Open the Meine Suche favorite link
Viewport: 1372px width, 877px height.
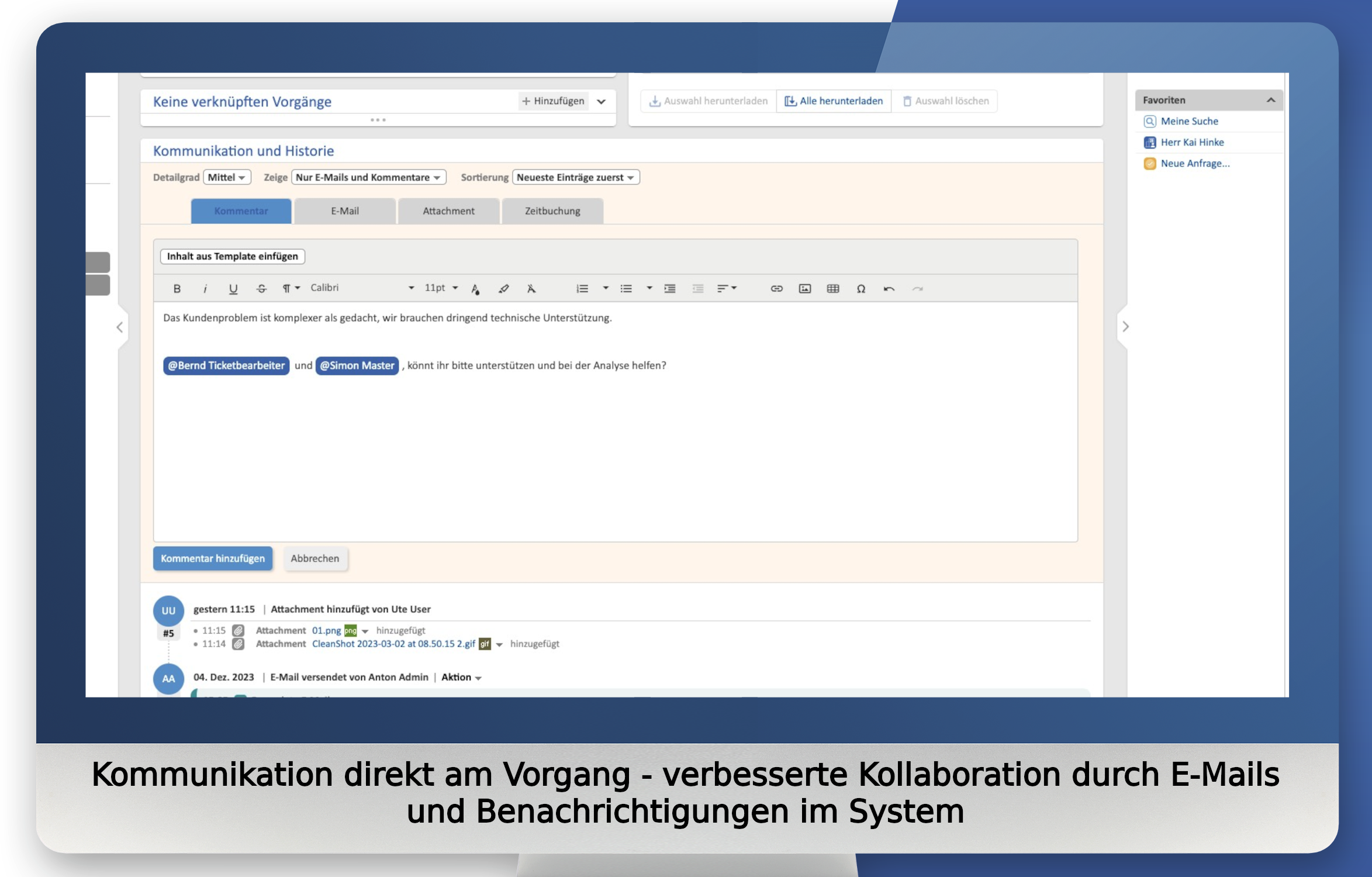pos(1189,121)
